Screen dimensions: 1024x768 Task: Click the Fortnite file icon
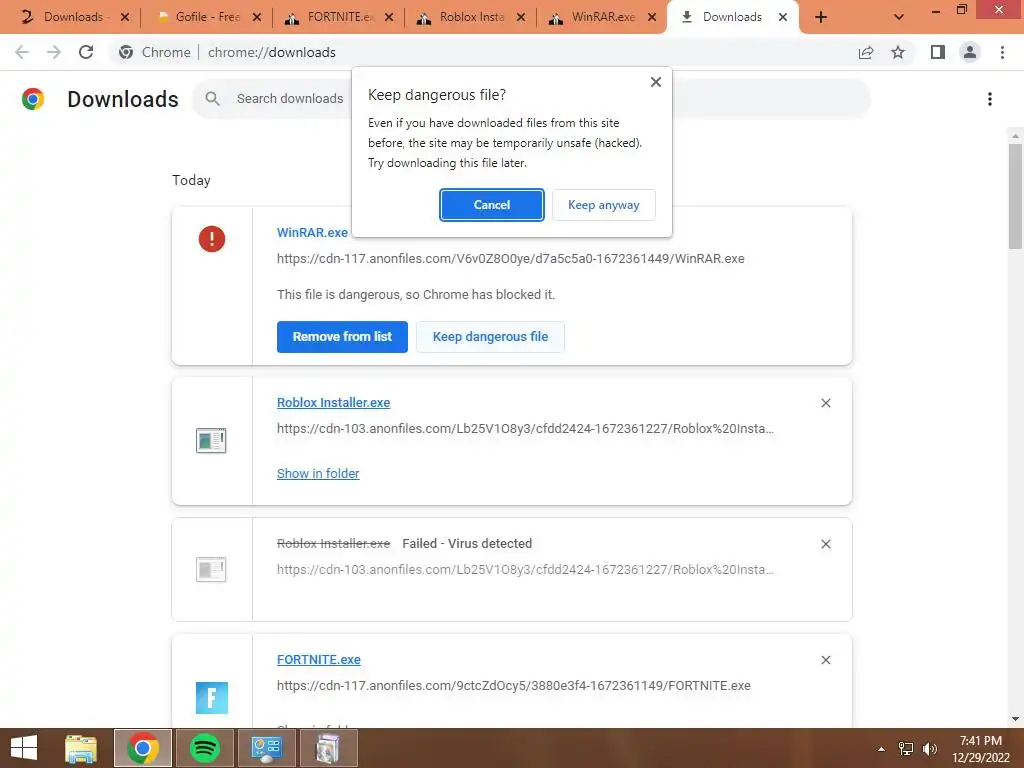click(x=212, y=697)
